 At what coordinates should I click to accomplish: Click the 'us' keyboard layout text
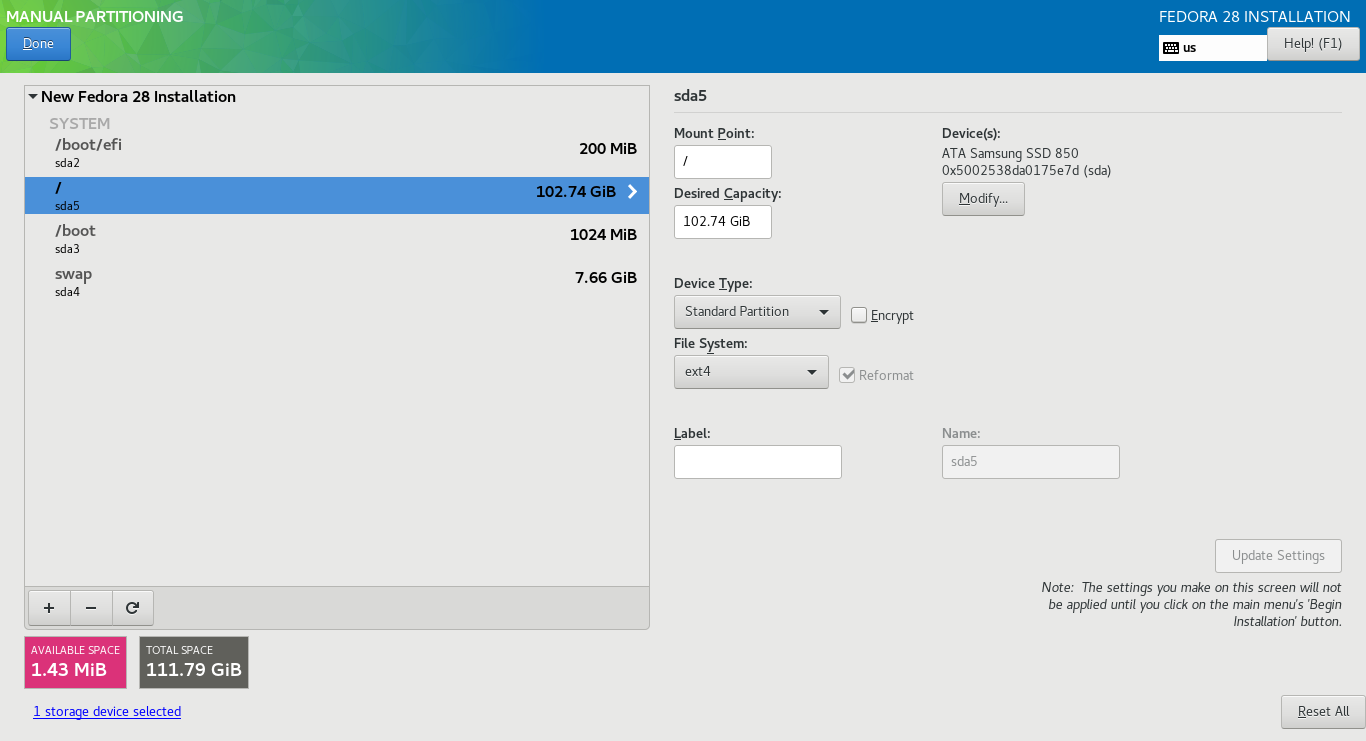[x=1190, y=48]
